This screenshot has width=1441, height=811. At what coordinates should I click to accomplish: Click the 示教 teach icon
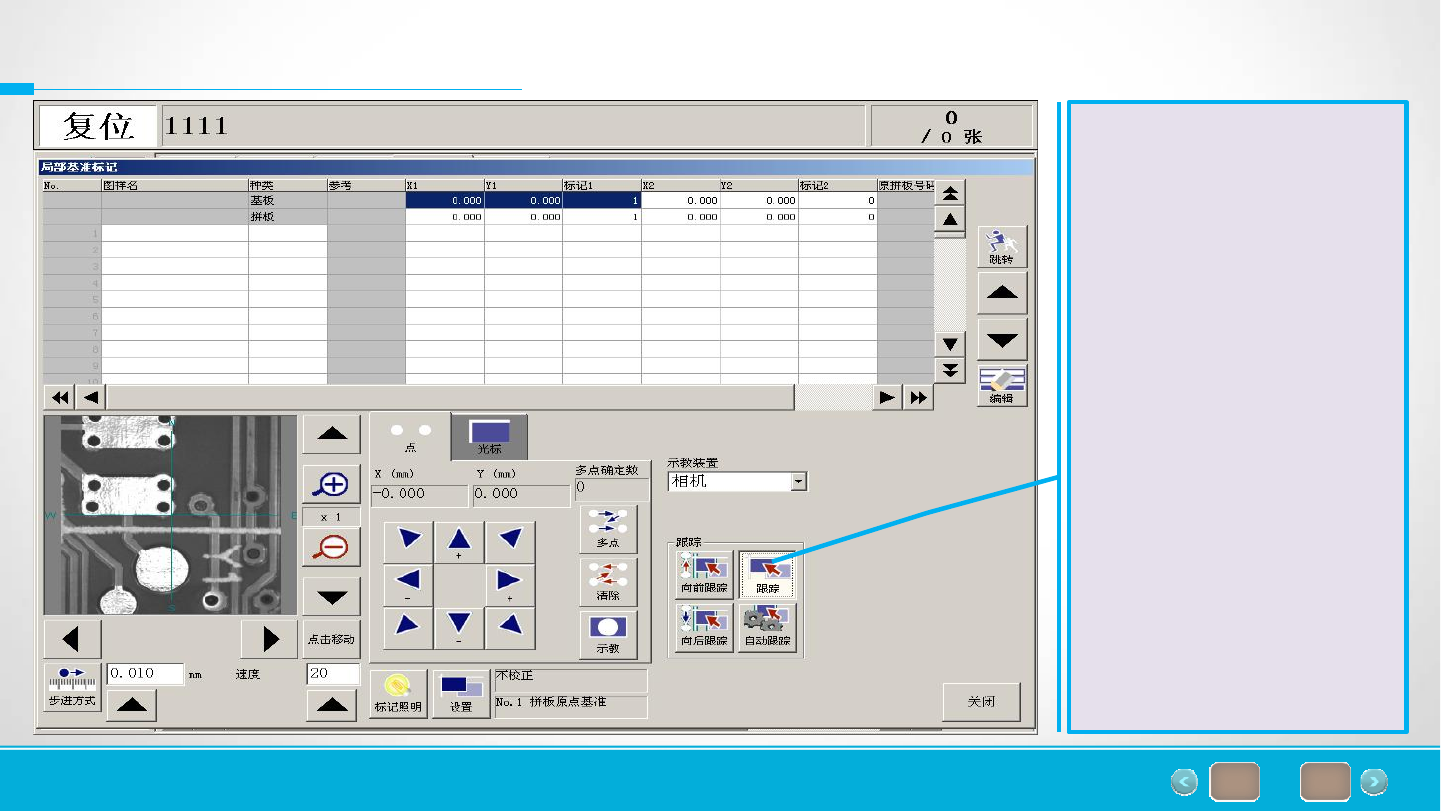tap(608, 635)
